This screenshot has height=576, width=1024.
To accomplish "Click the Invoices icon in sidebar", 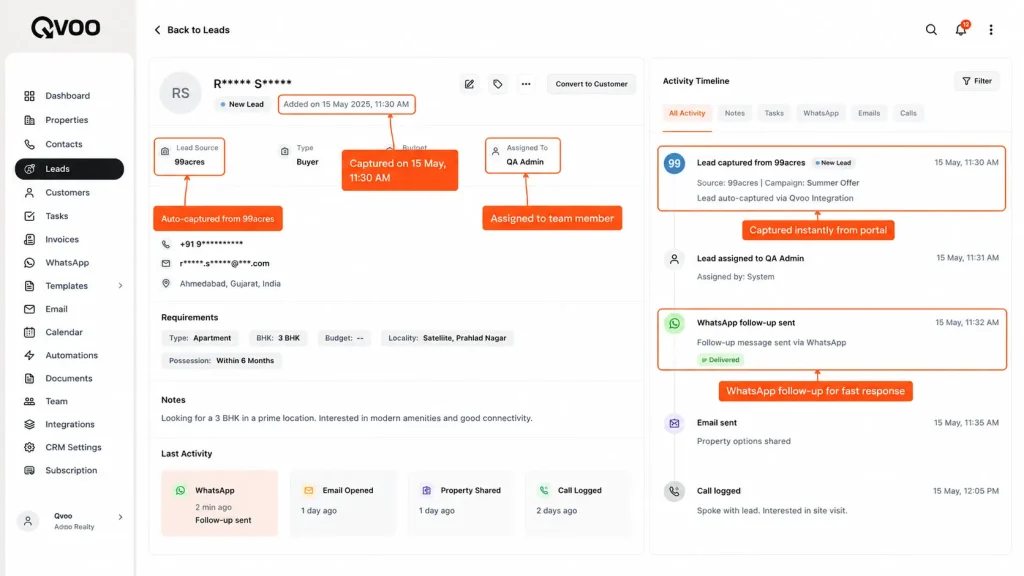I will tap(29, 240).
